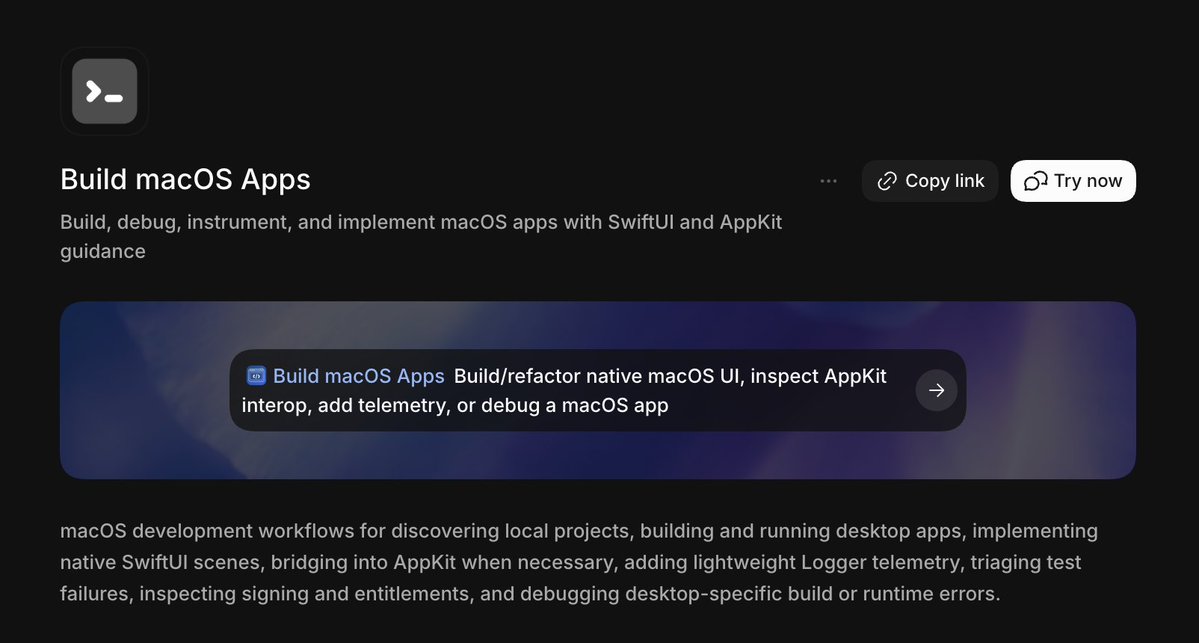Click the description paragraph starting 'macOS development workflows'
The height and width of the screenshot is (643, 1199).
579,562
